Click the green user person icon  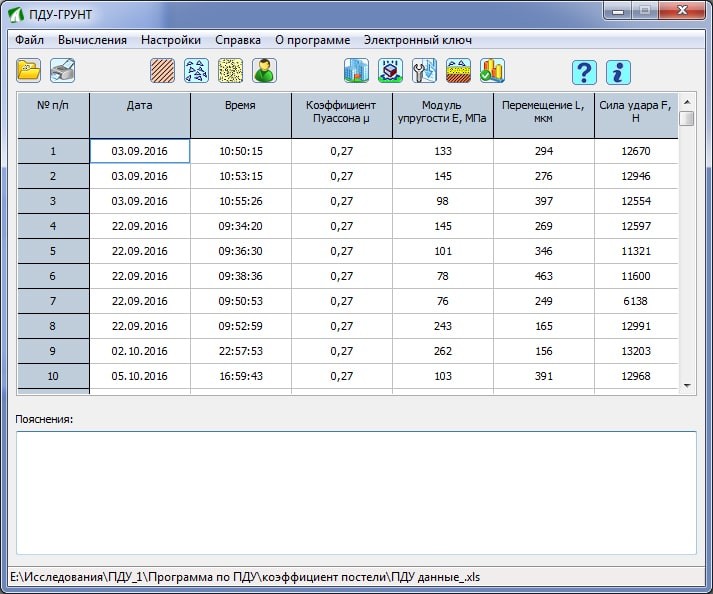click(x=264, y=71)
